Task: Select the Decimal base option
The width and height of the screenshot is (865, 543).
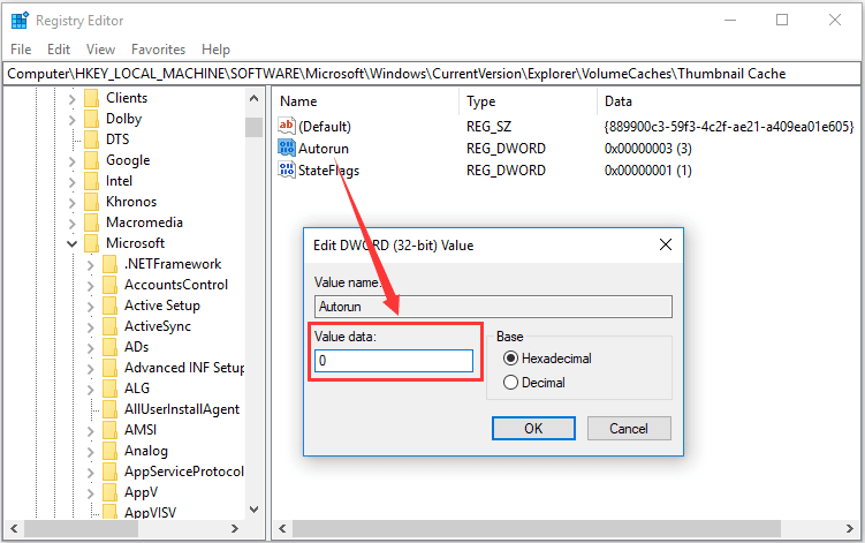Action: [x=511, y=382]
